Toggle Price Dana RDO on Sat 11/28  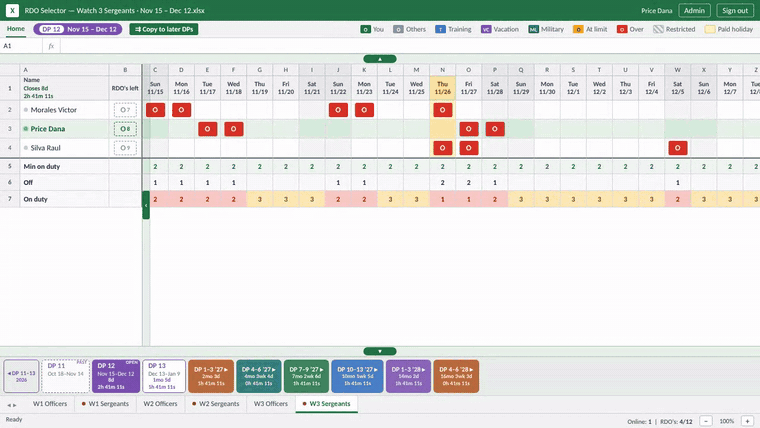click(x=495, y=129)
